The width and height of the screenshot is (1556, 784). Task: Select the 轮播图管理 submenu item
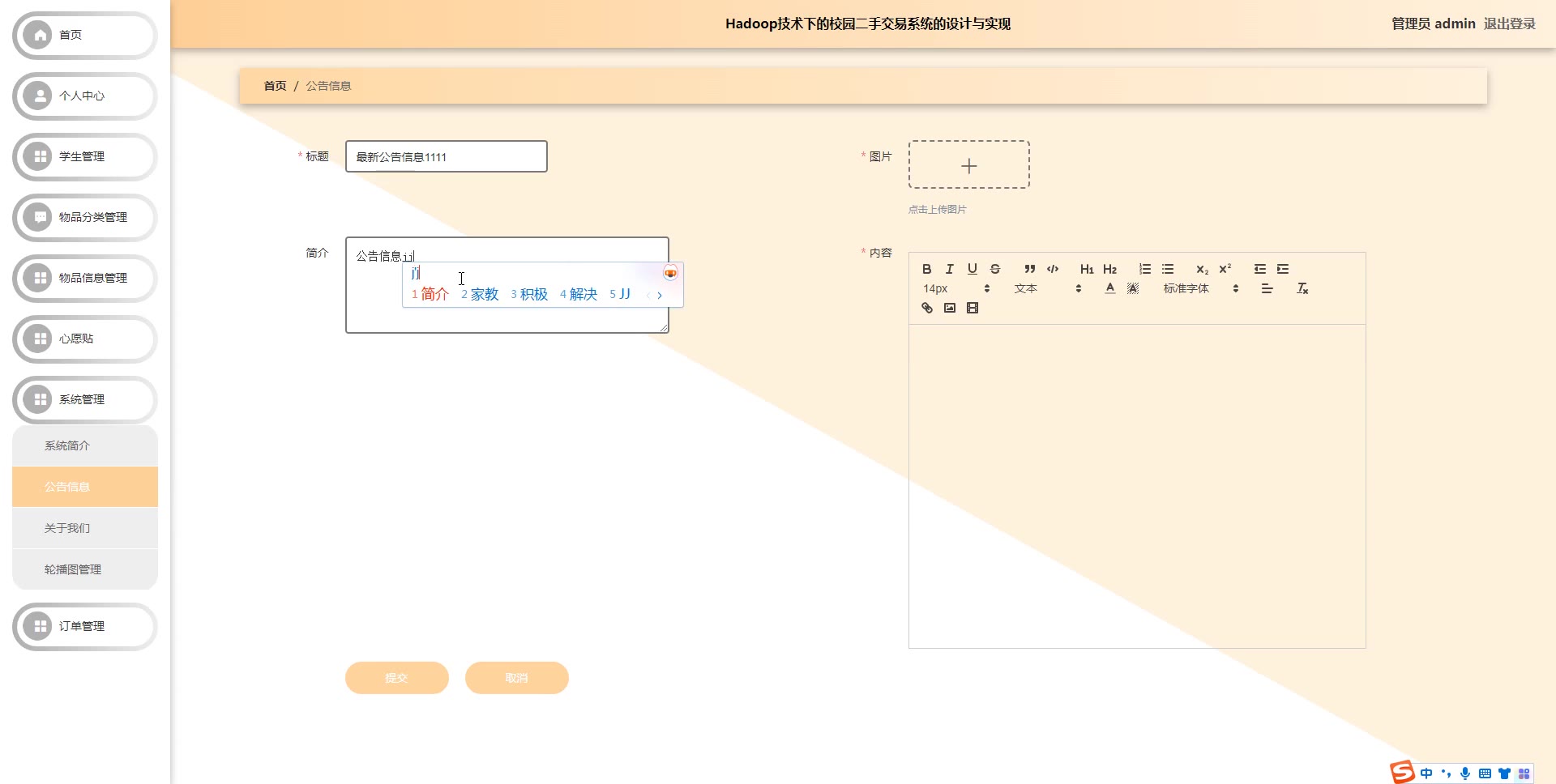tap(85, 569)
